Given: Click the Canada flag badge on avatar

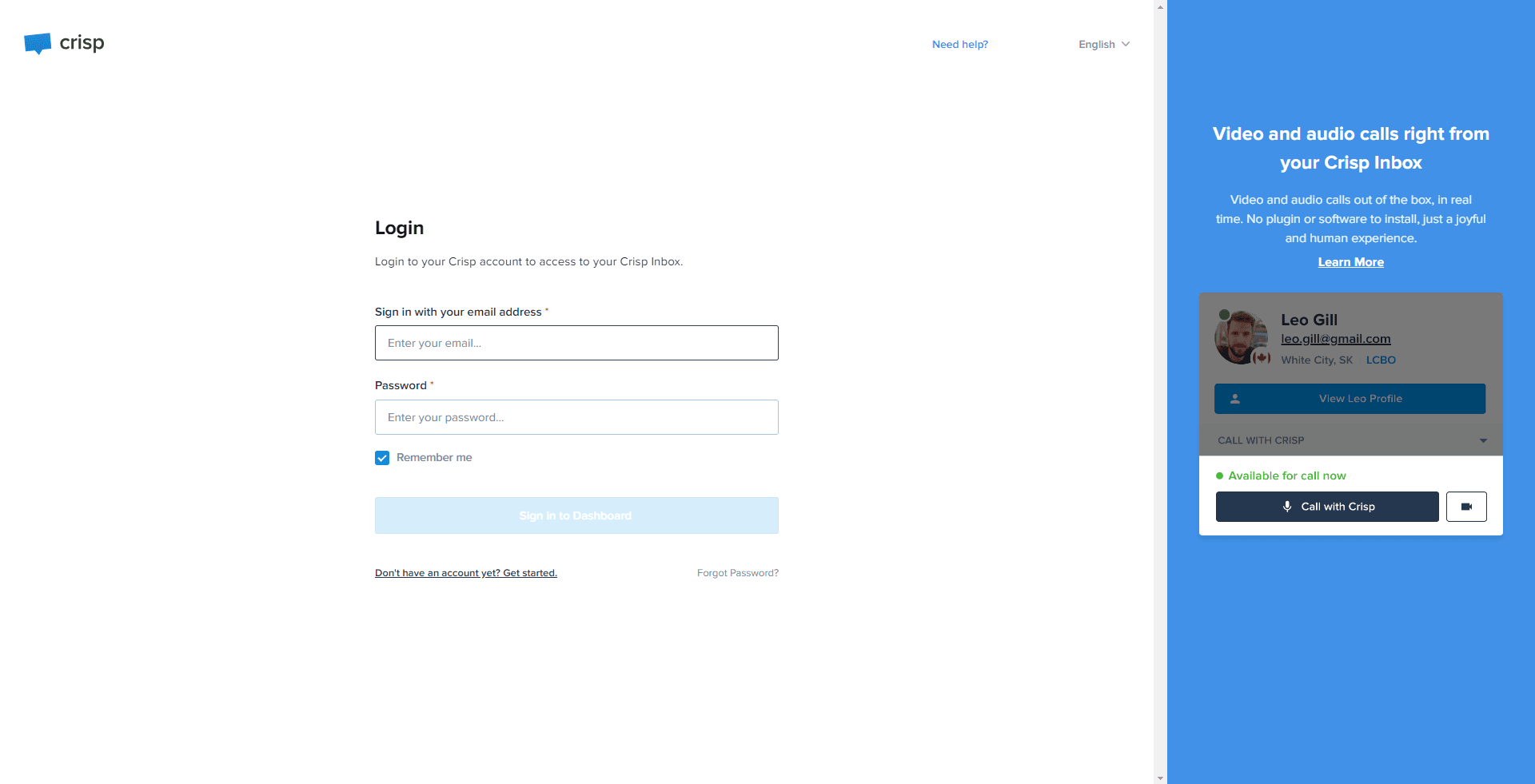Looking at the screenshot, I should click(x=1262, y=357).
